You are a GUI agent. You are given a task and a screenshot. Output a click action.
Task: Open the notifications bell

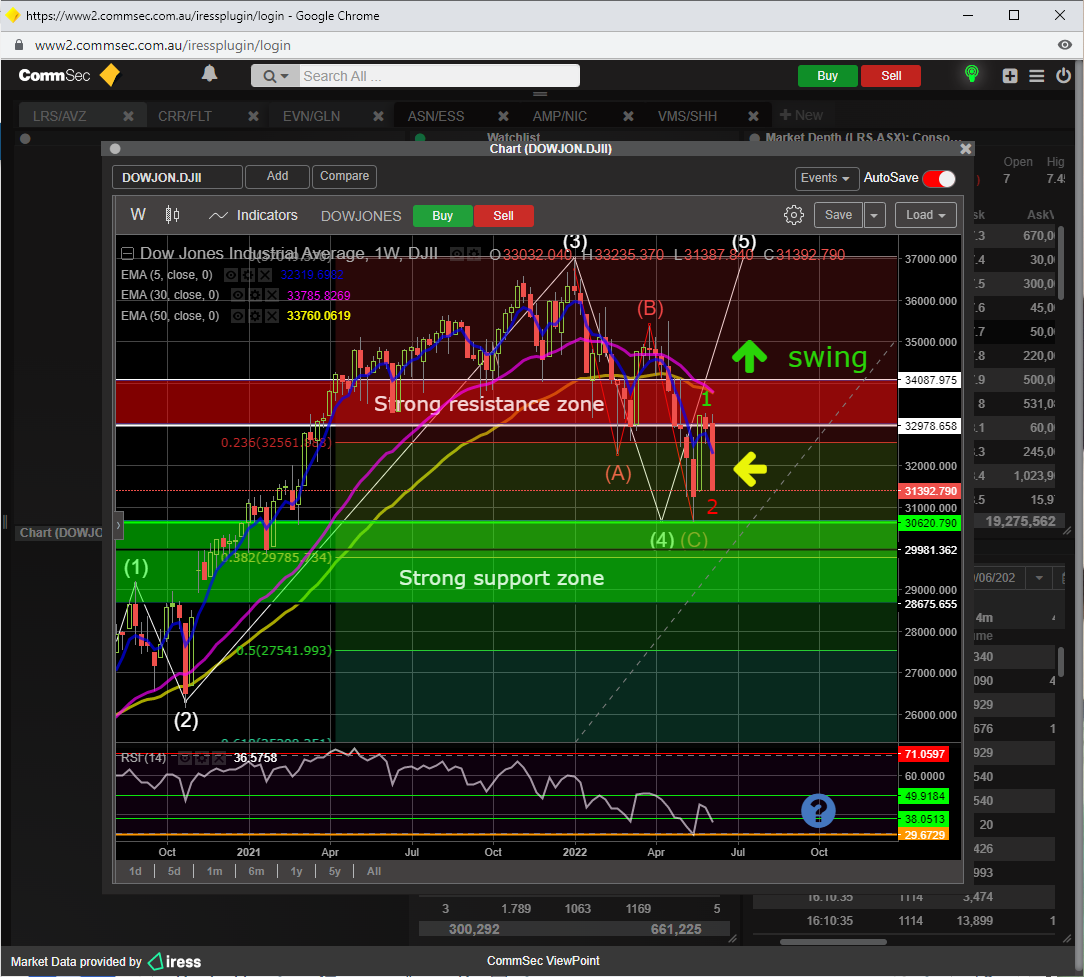pos(209,74)
